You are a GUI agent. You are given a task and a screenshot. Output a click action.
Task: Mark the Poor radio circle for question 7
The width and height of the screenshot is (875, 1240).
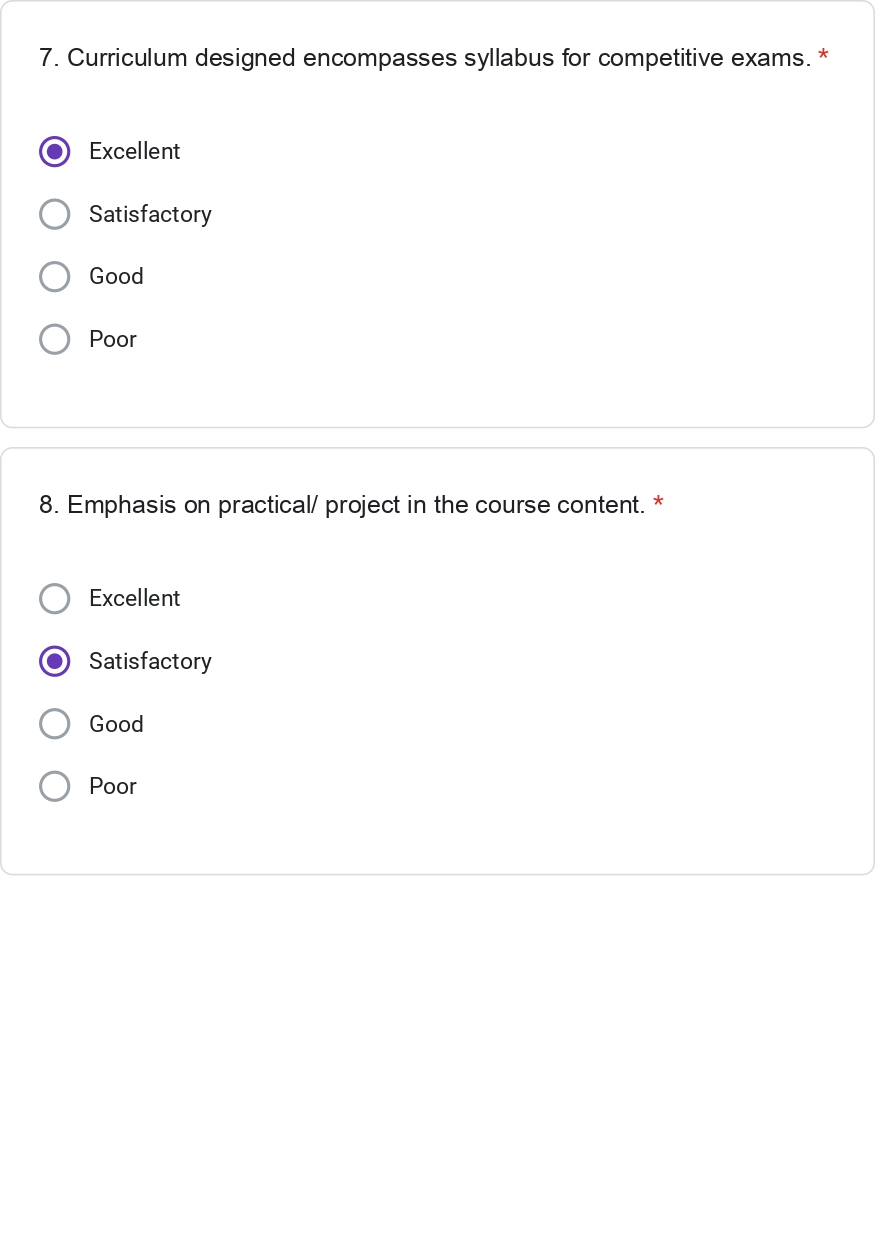(x=55, y=340)
